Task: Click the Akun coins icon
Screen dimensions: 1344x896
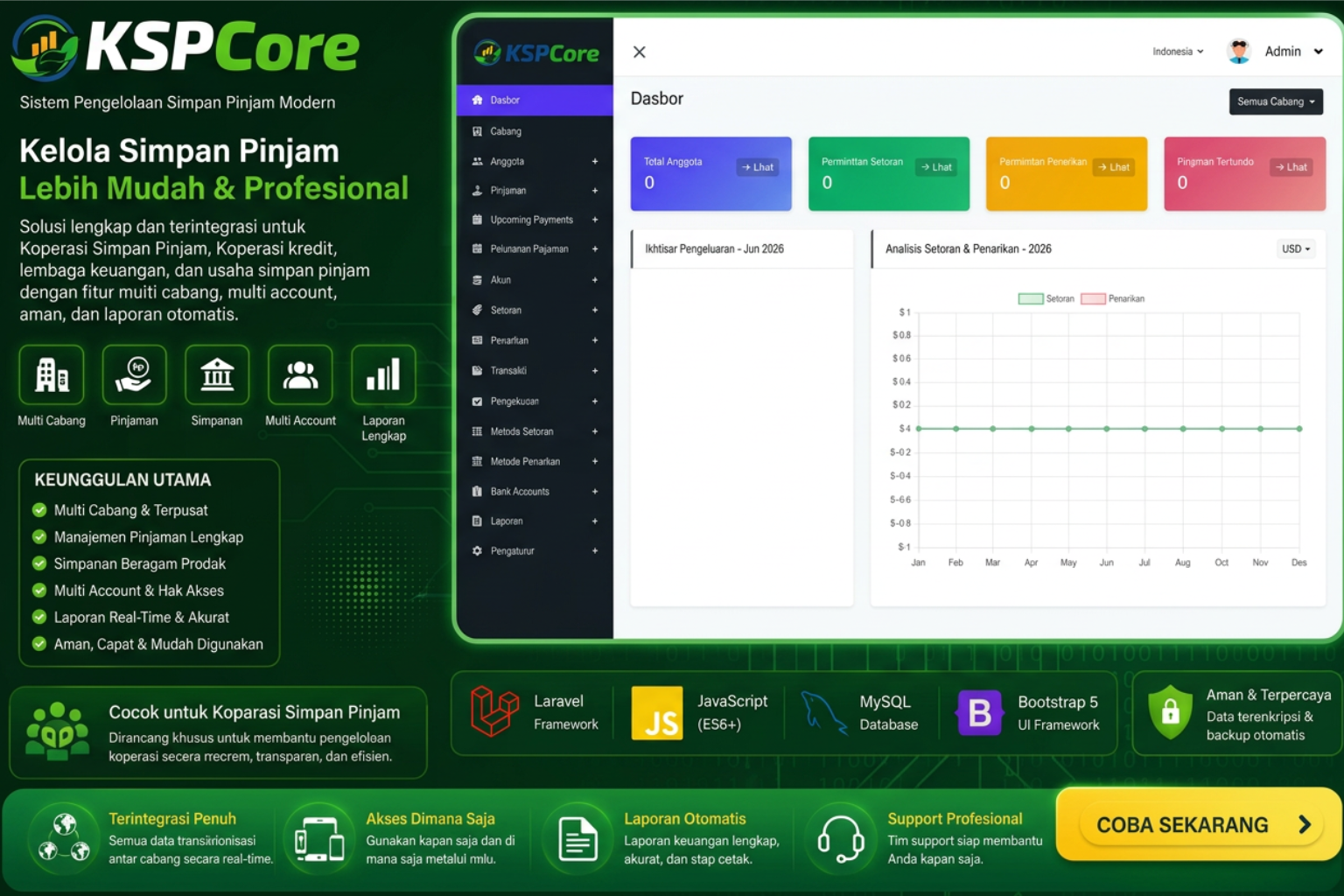Action: tap(477, 280)
